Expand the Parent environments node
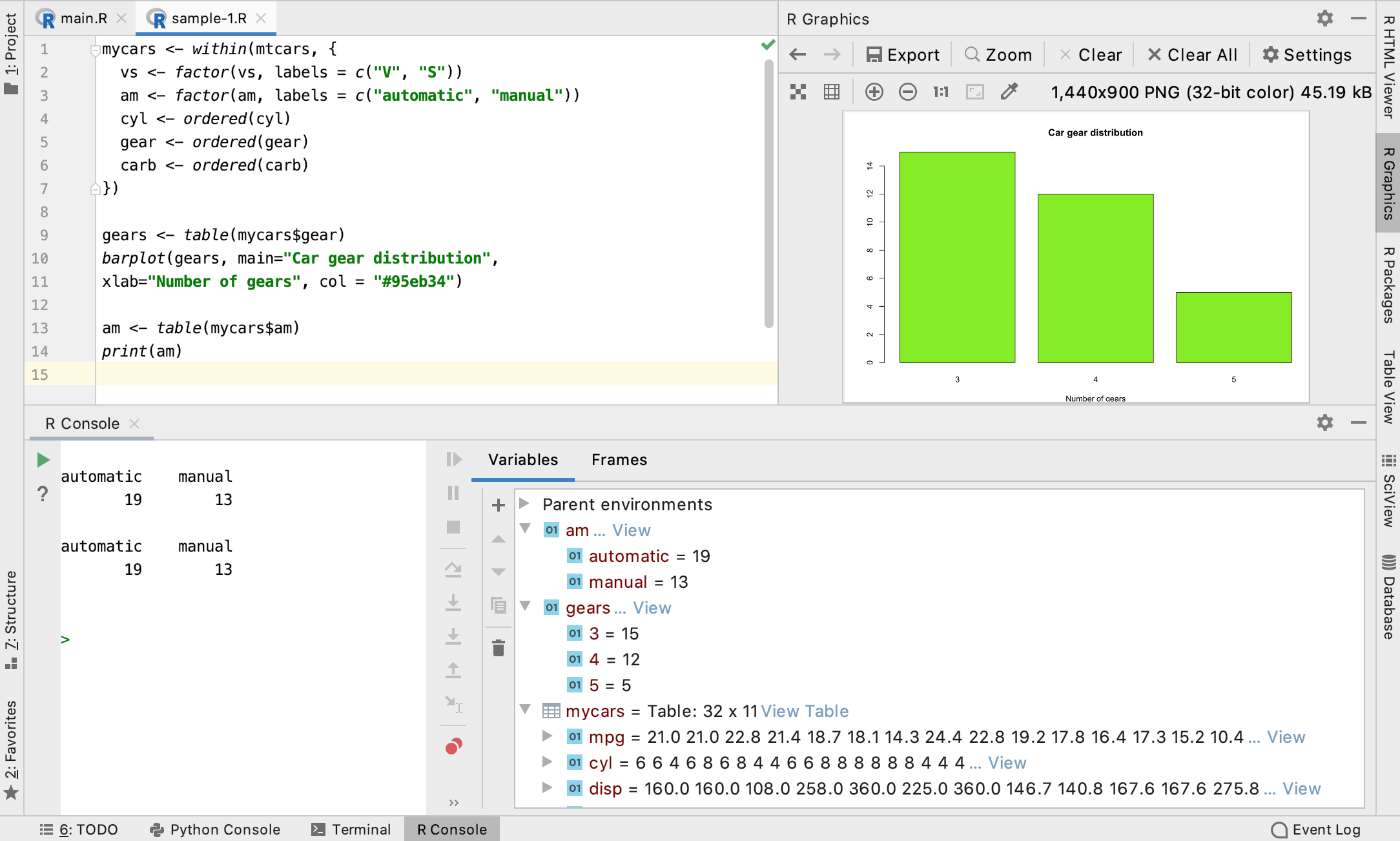The image size is (1400, 841). tap(524, 503)
